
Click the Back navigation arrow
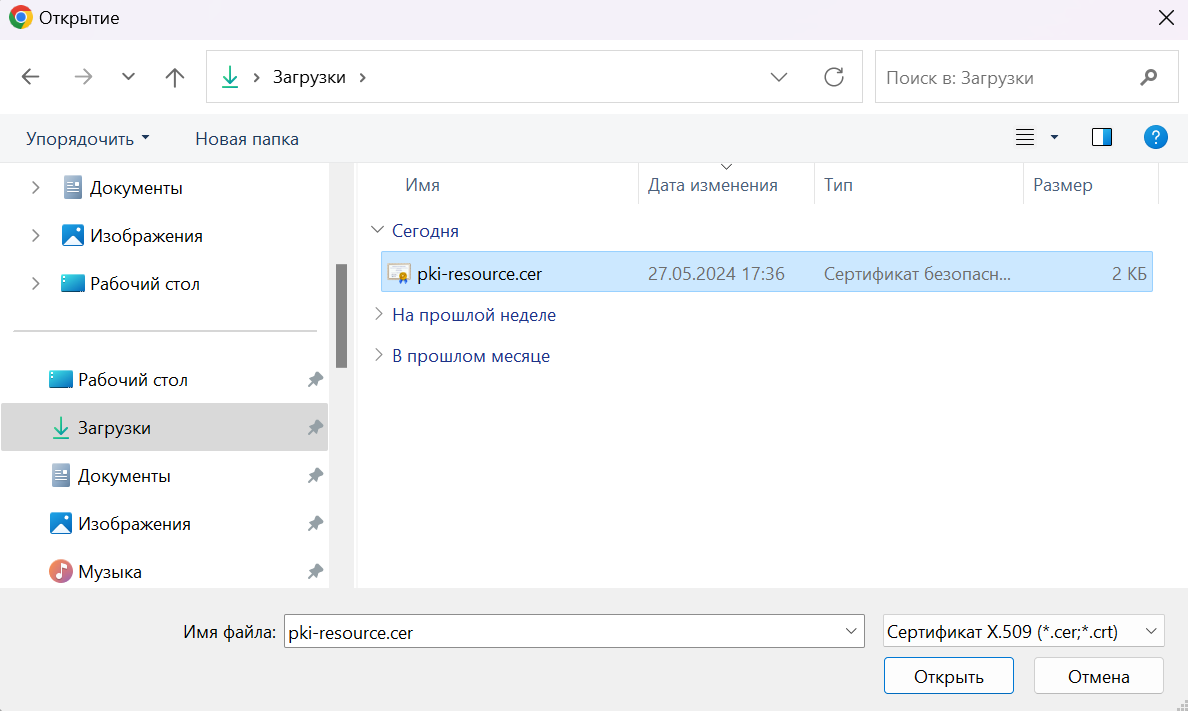31,78
